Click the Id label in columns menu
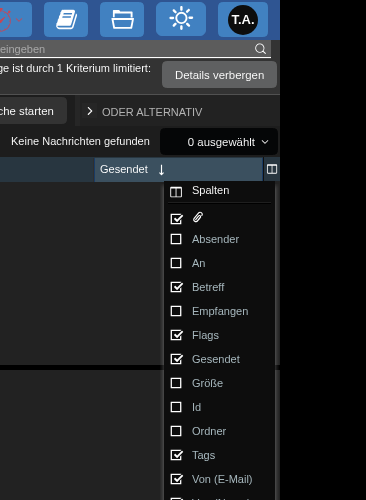The height and width of the screenshot is (500, 366). pyautogui.click(x=196, y=407)
